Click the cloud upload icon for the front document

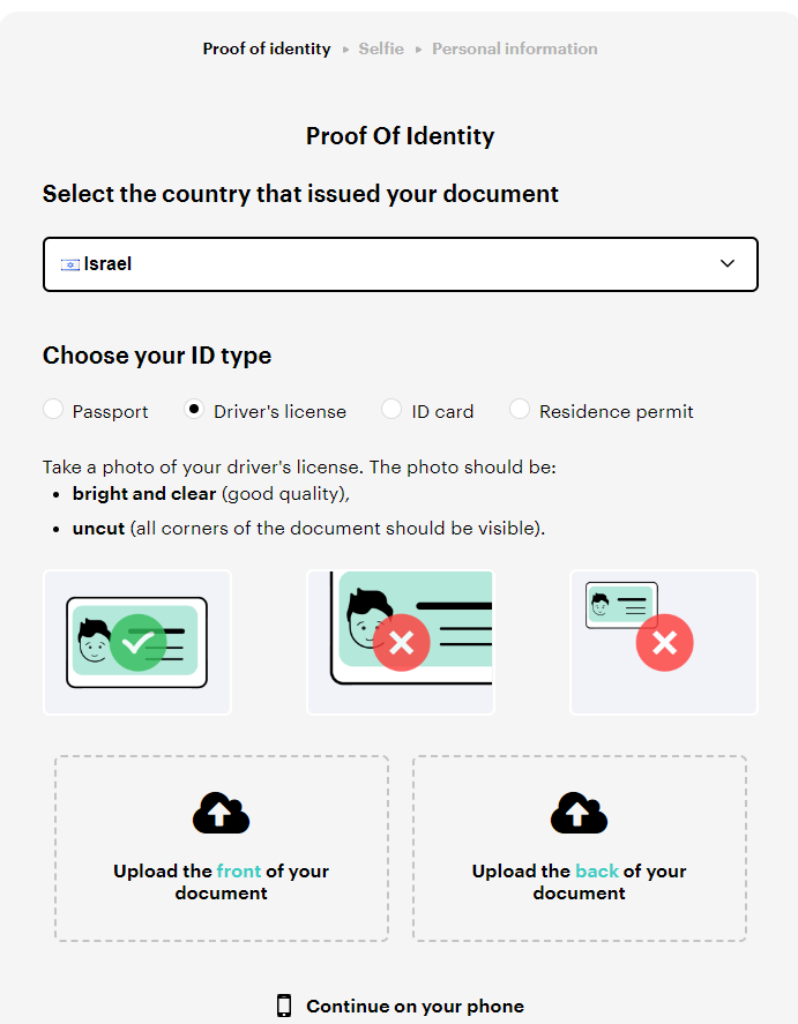tap(220, 812)
